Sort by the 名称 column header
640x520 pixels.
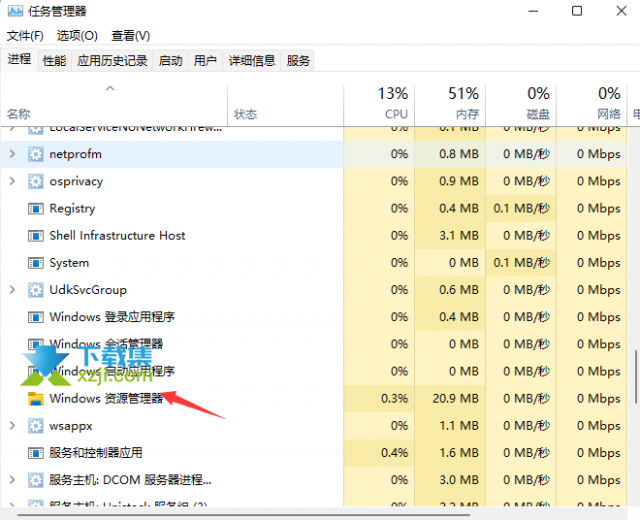[114, 105]
